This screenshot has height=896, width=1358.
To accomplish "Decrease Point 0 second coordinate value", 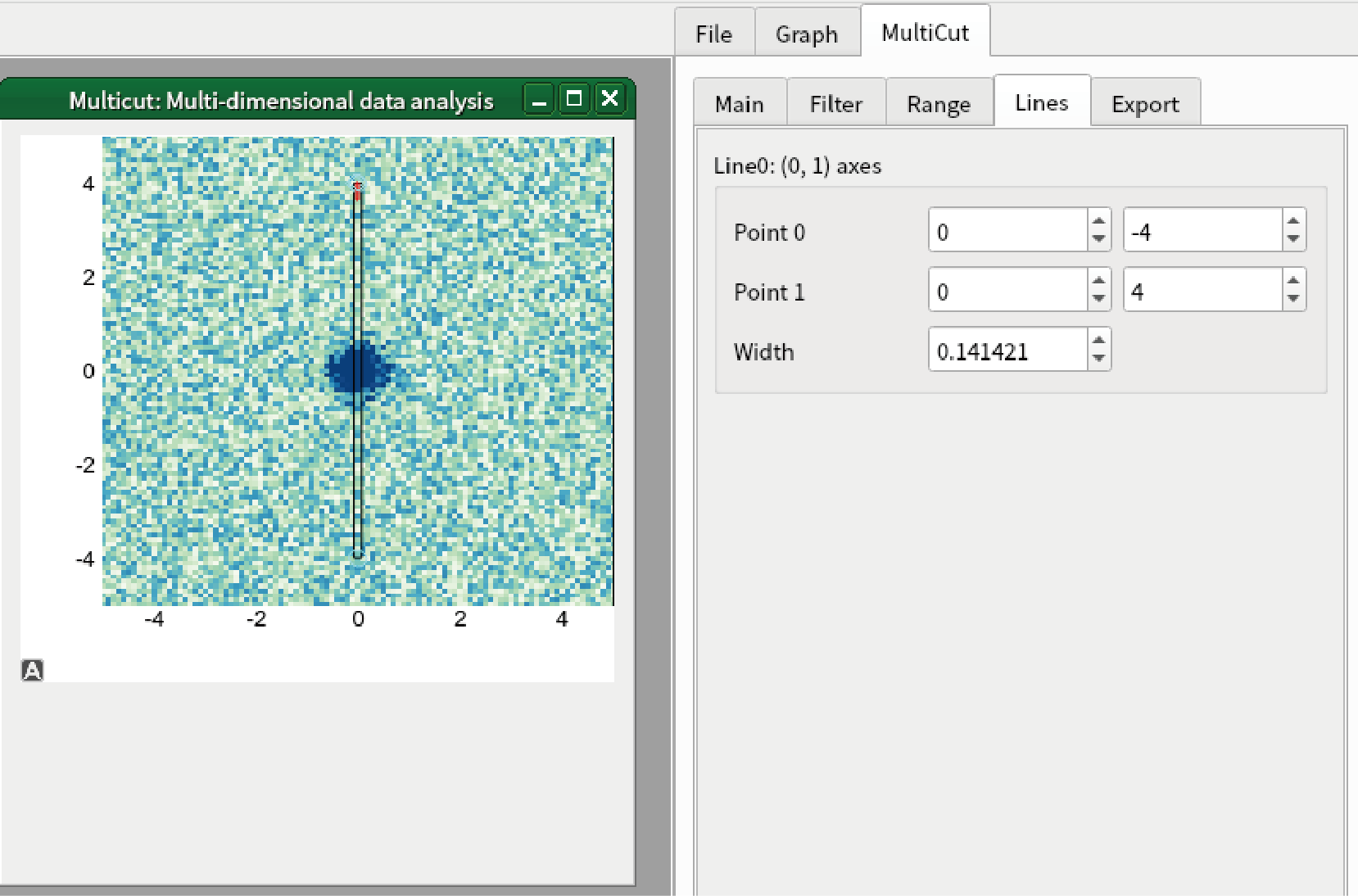I will [1293, 240].
